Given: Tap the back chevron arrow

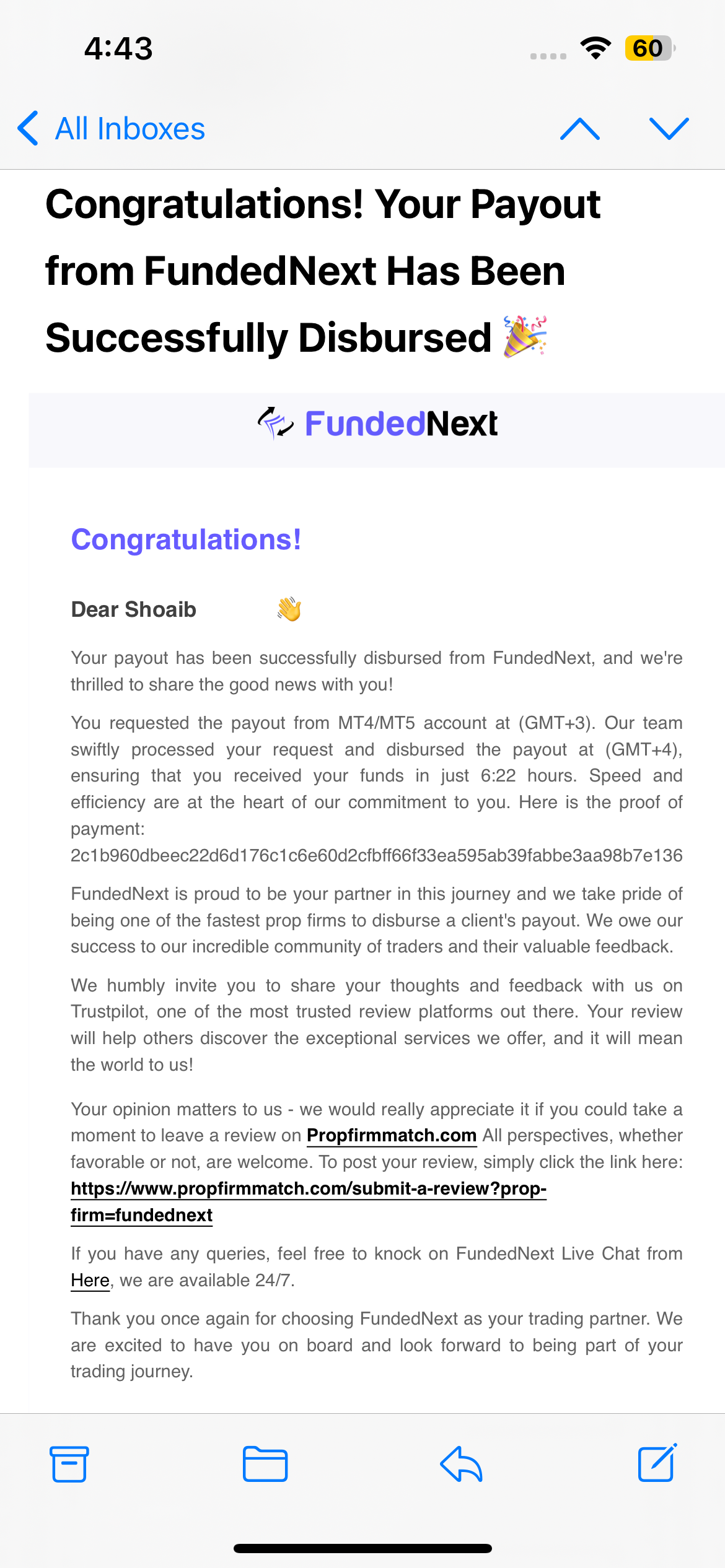Looking at the screenshot, I should pyautogui.click(x=29, y=129).
